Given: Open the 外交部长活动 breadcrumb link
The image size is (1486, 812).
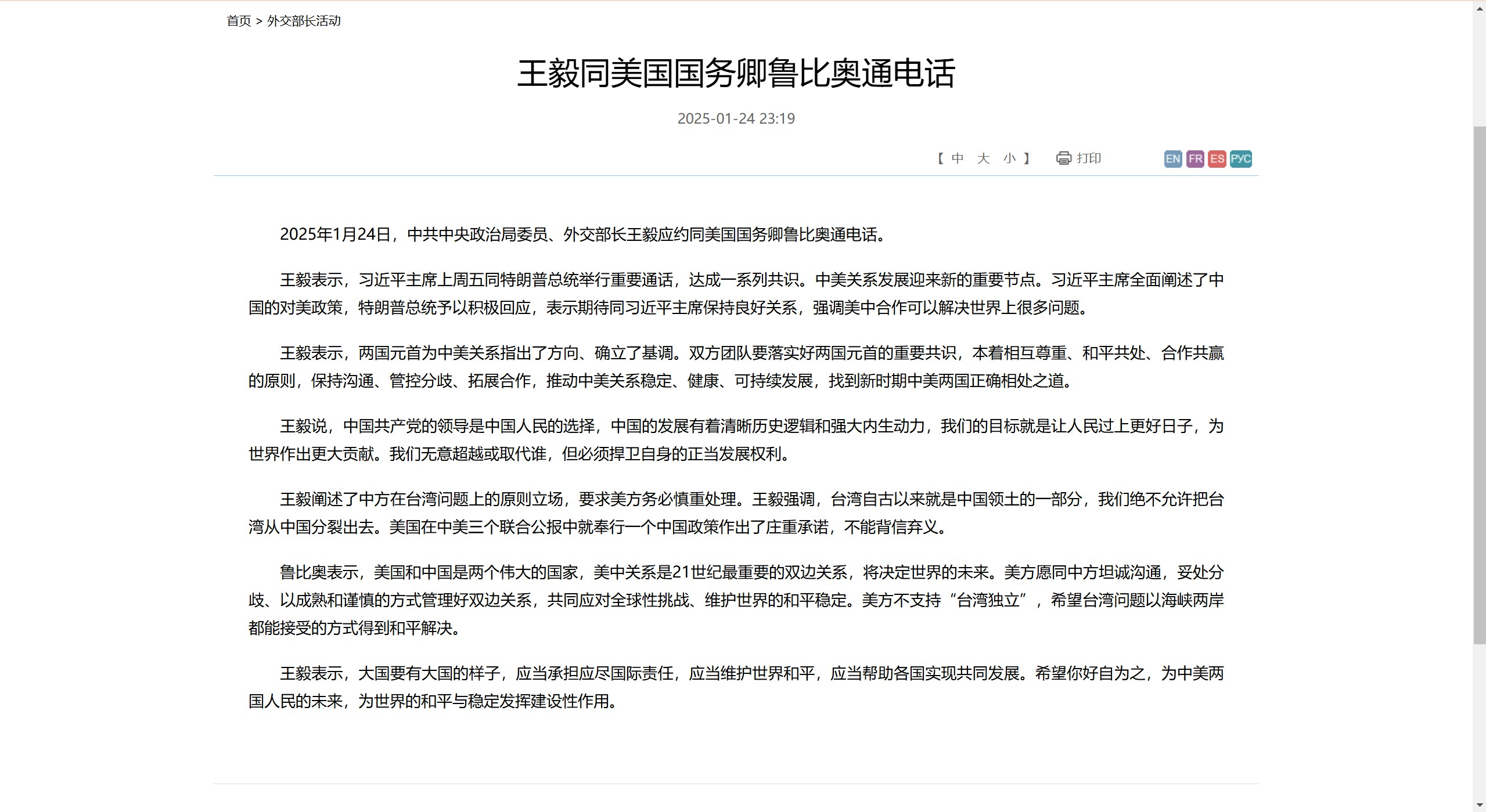Looking at the screenshot, I should [303, 20].
